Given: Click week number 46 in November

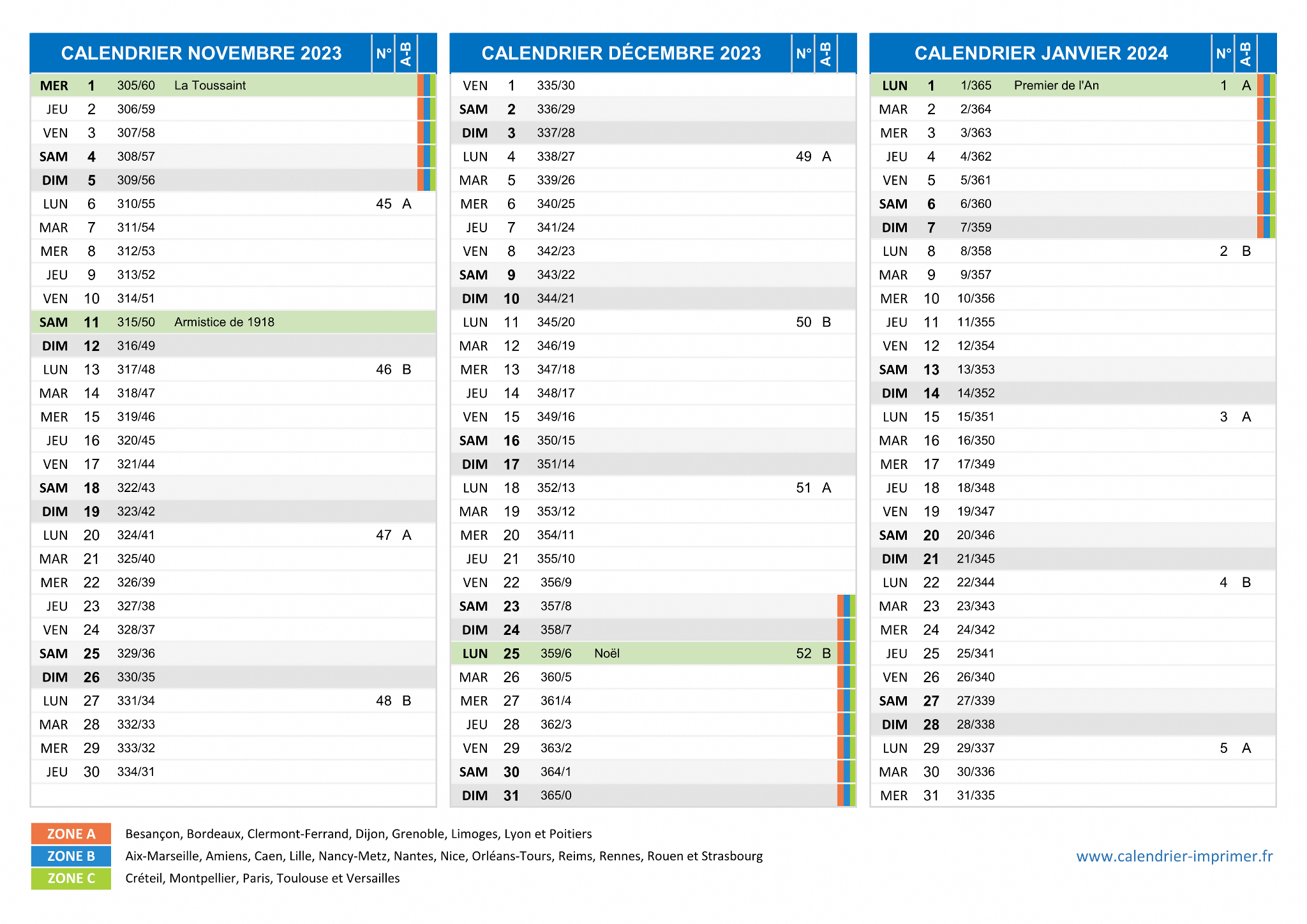Looking at the screenshot, I should [x=384, y=369].
